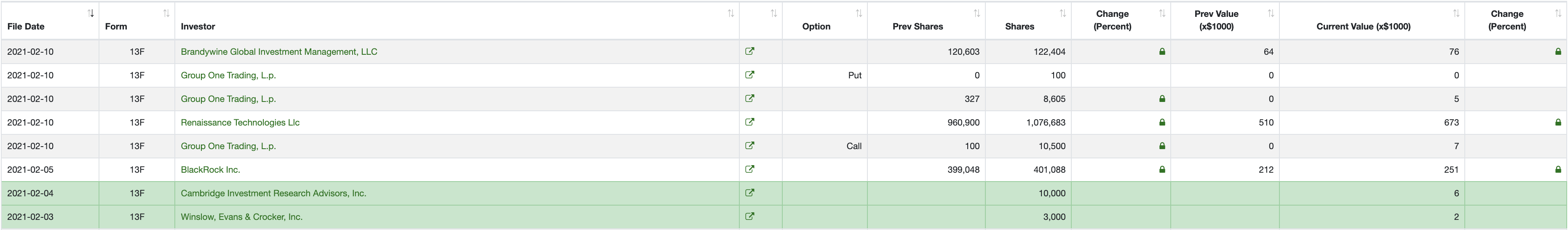Image resolution: width=1568 pixels, height=230 pixels.
Task: Open Renaissance Technologies Llc investor link
Action: (240, 122)
